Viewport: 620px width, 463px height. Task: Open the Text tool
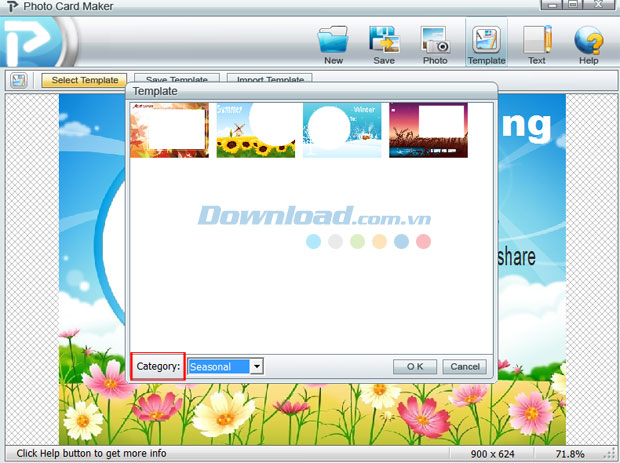(537, 42)
